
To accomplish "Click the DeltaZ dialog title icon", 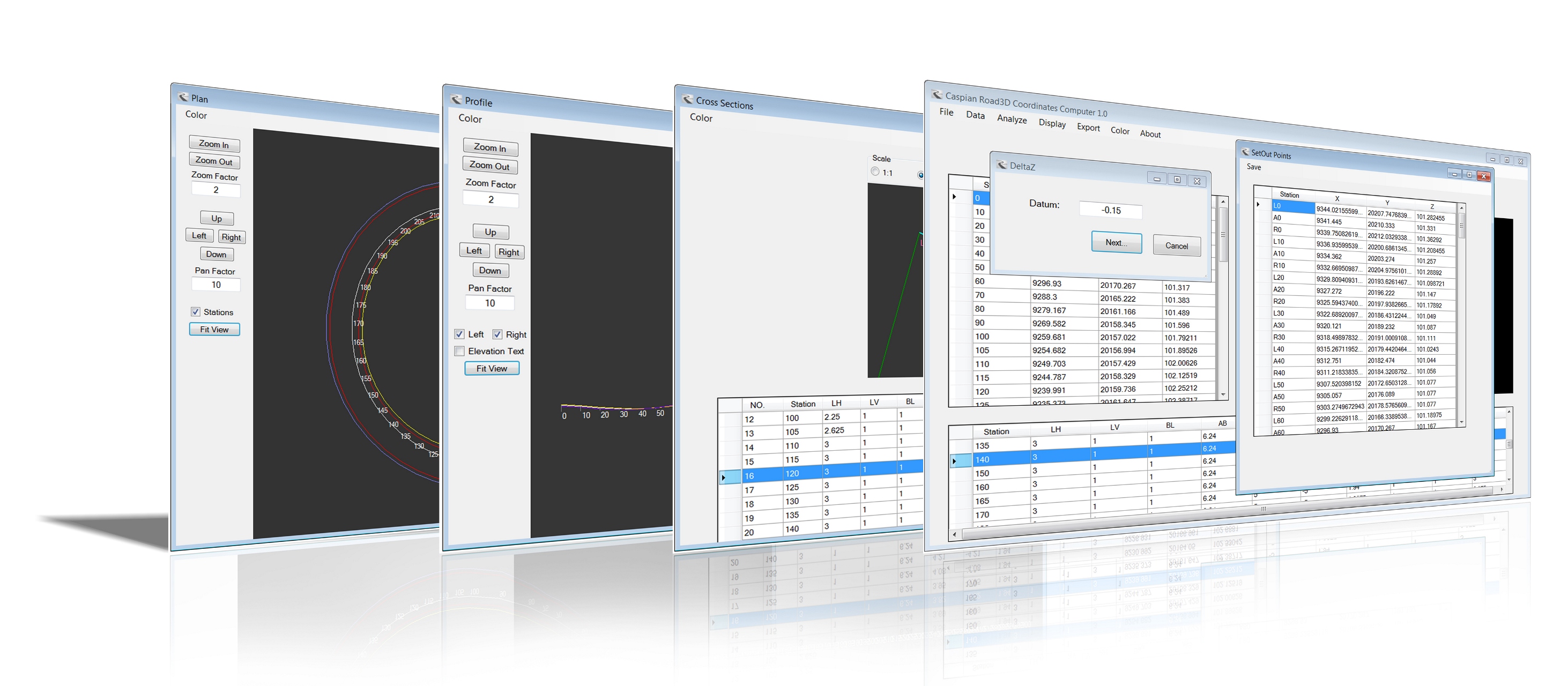I will point(1002,165).
